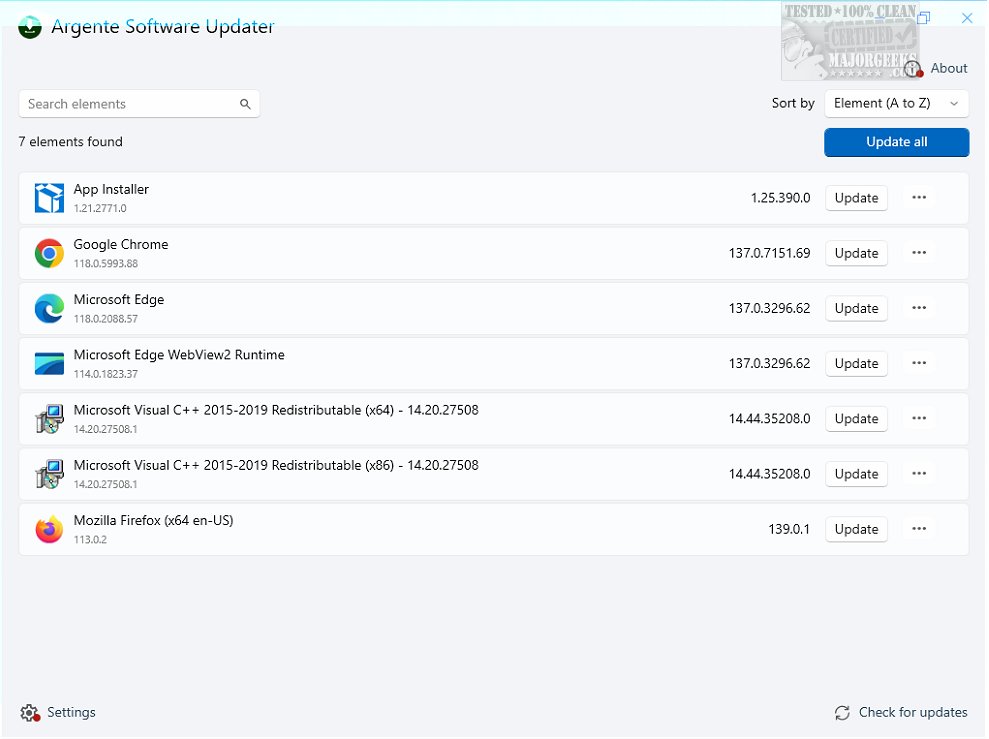989x739 pixels.
Task: Select Mozilla Firefox (x64 en-US) name
Action: [153, 521]
